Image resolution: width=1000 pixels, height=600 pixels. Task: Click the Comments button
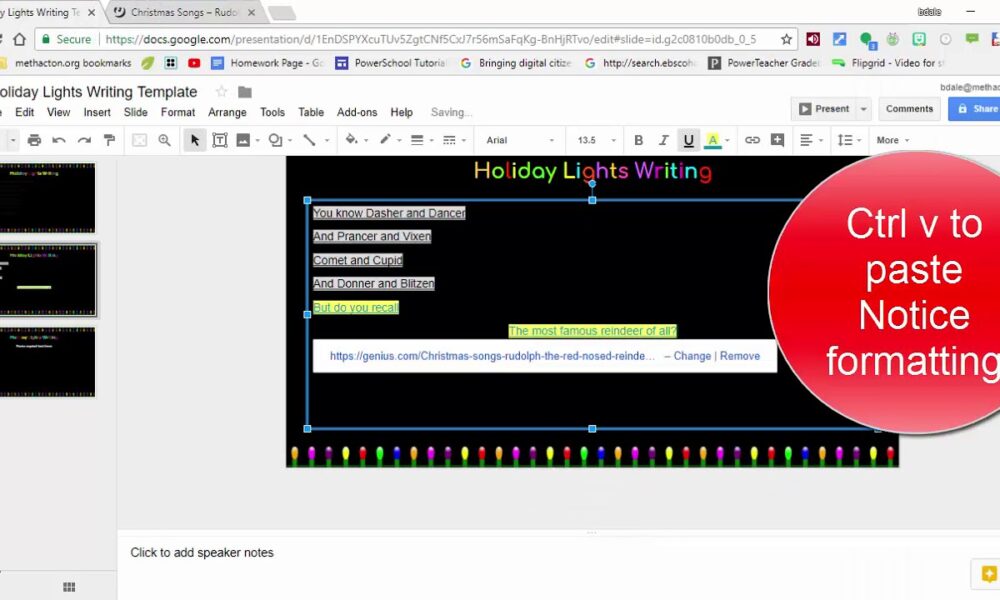[909, 109]
